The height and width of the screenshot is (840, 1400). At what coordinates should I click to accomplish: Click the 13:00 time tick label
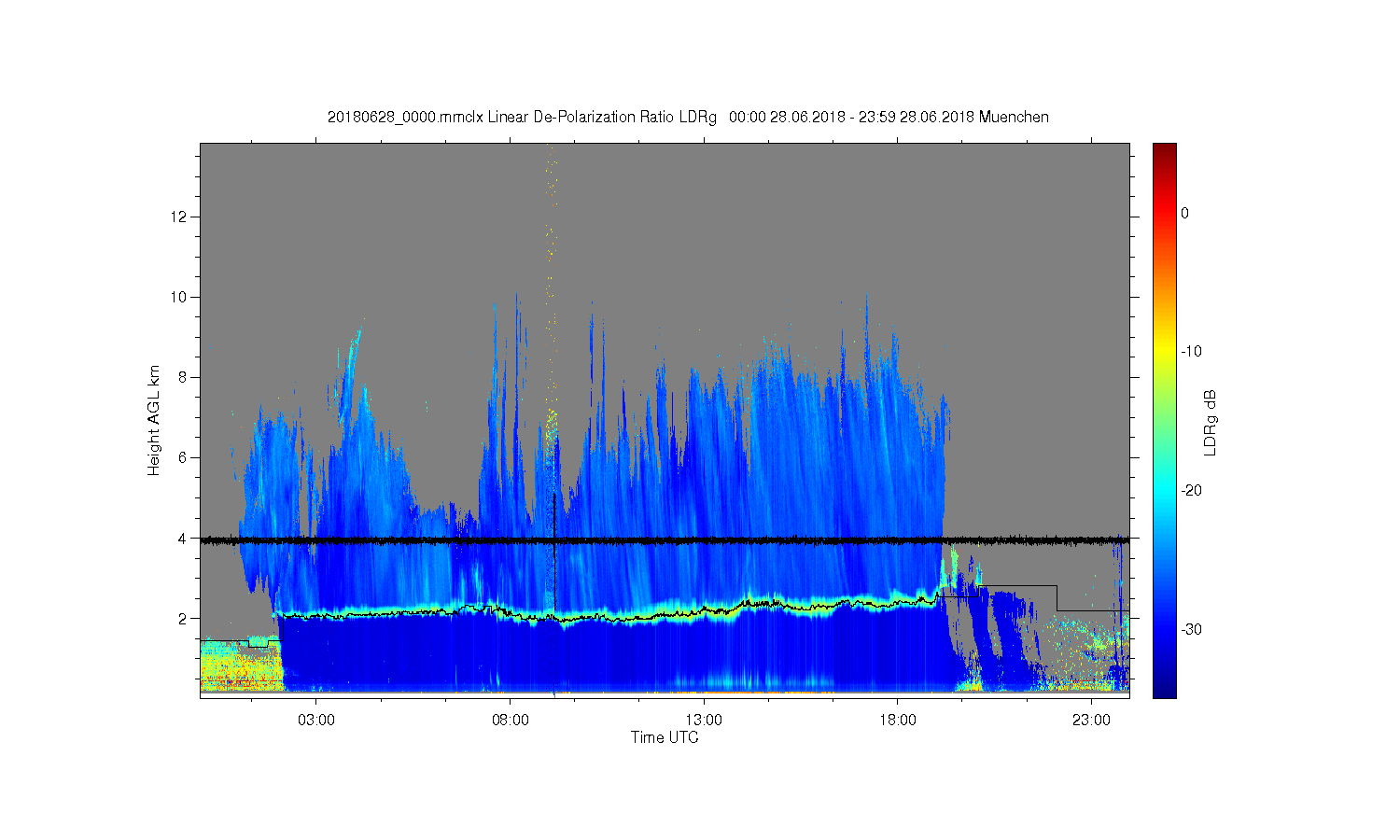[x=704, y=721]
